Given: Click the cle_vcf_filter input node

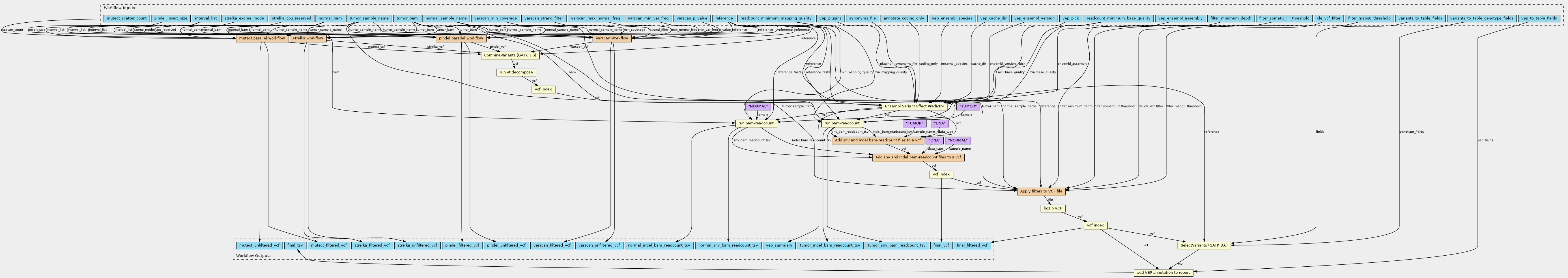Looking at the screenshot, I should pos(1328,18).
